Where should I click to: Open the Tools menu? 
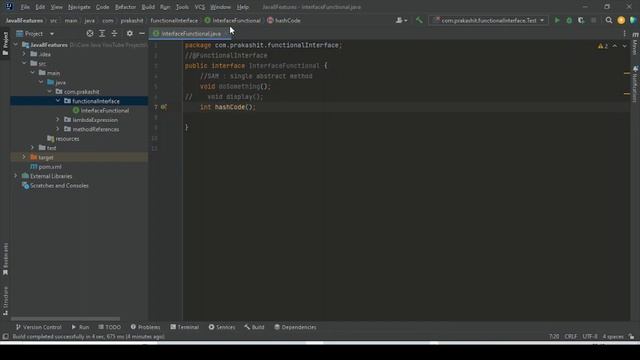pyautogui.click(x=182, y=7)
